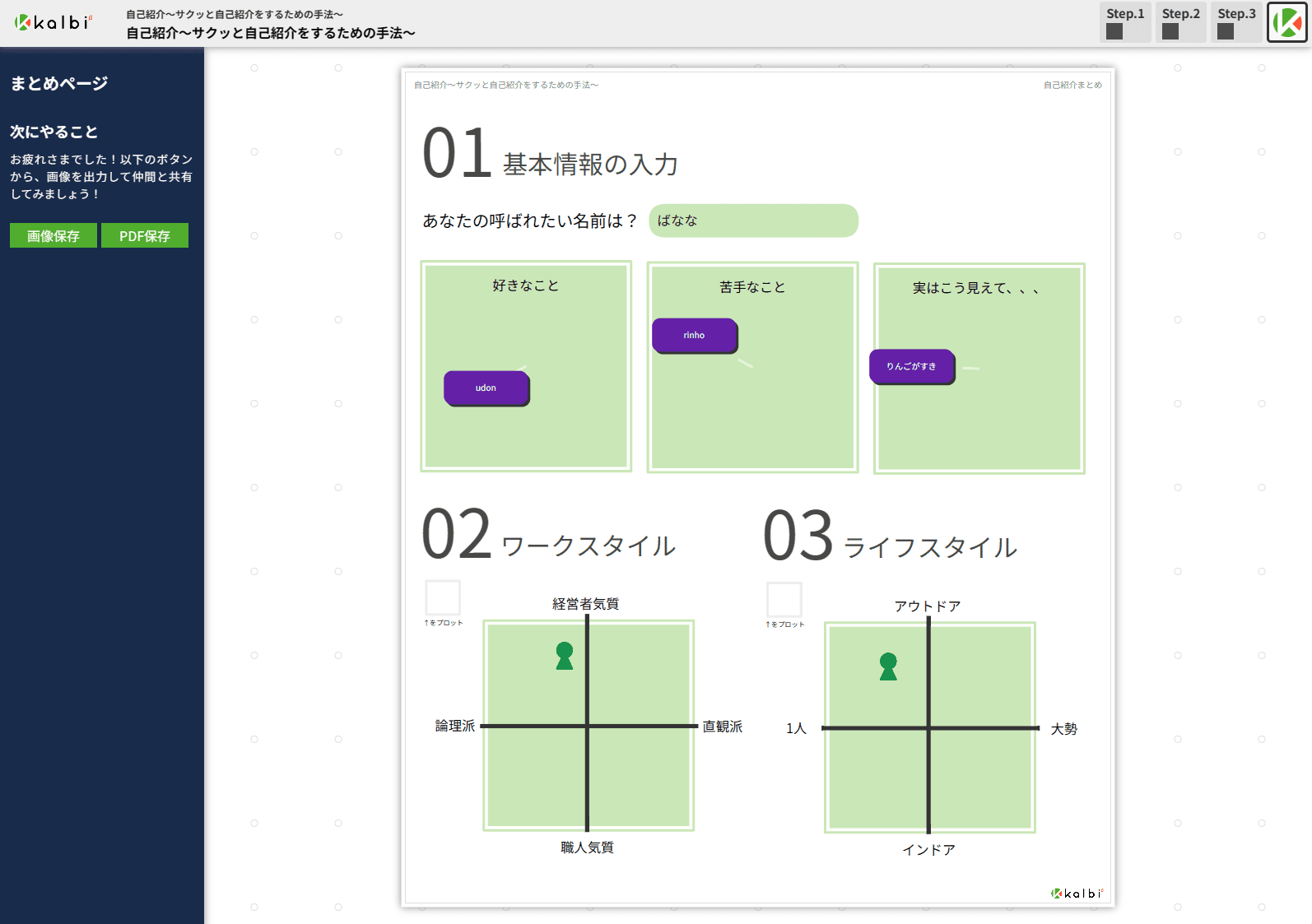Image resolution: width=1312 pixels, height=924 pixels.
Task: Click the small kalbi logo at page bottom
Action: pyautogui.click(x=1077, y=894)
